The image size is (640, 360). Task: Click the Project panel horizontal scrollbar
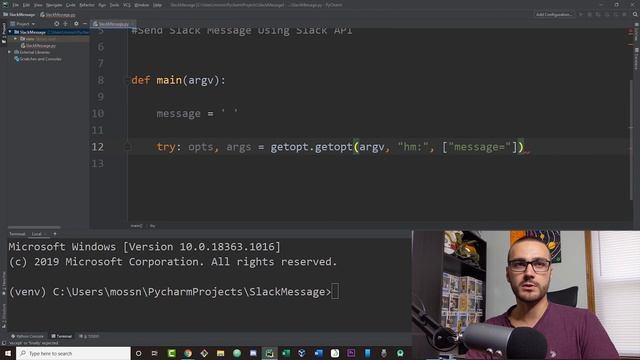(x=34, y=227)
